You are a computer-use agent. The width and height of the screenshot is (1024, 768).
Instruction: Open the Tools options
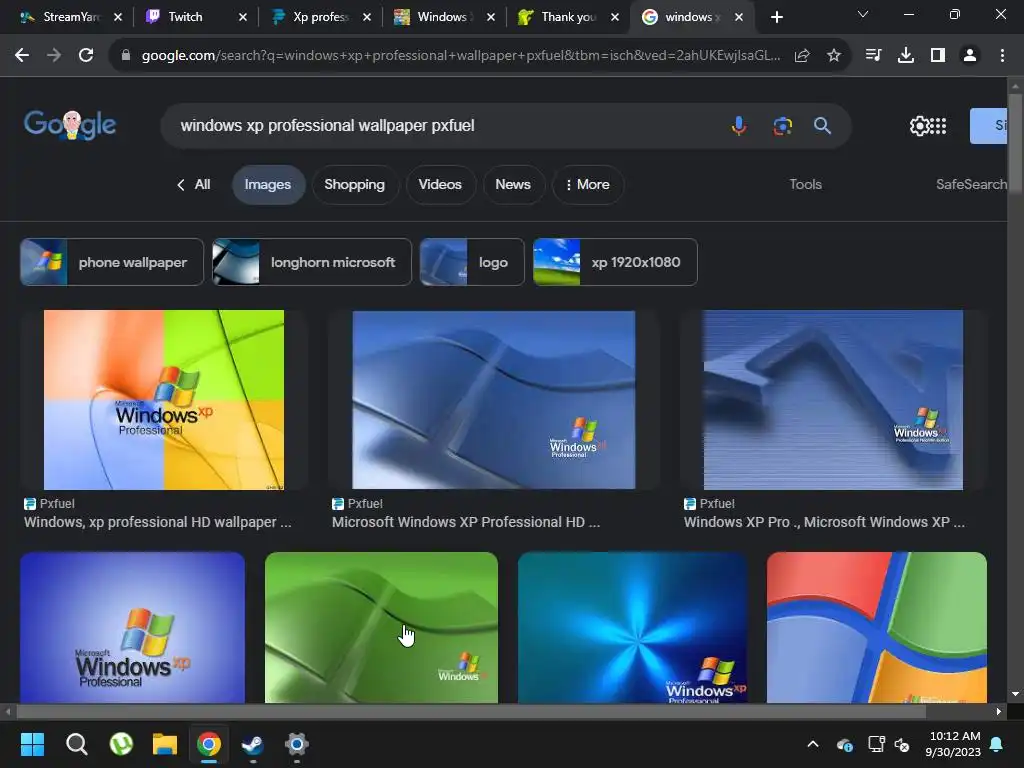point(805,184)
